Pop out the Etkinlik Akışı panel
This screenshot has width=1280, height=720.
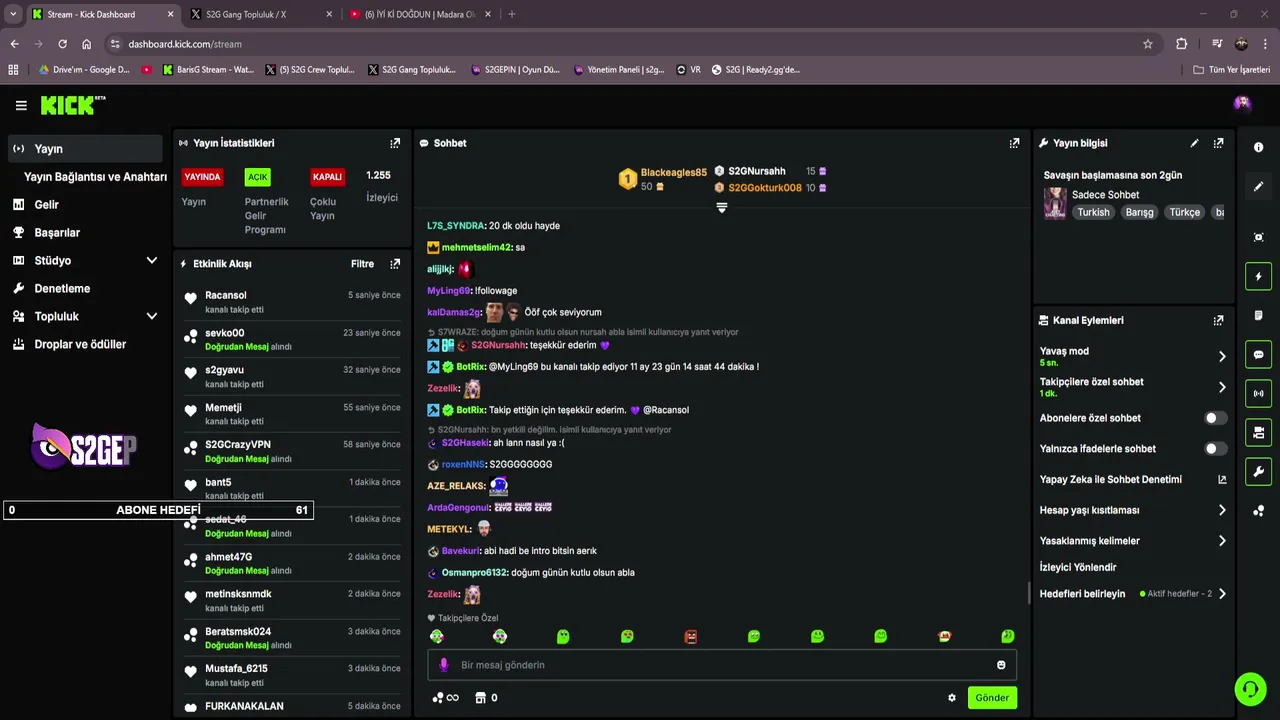pyautogui.click(x=395, y=264)
